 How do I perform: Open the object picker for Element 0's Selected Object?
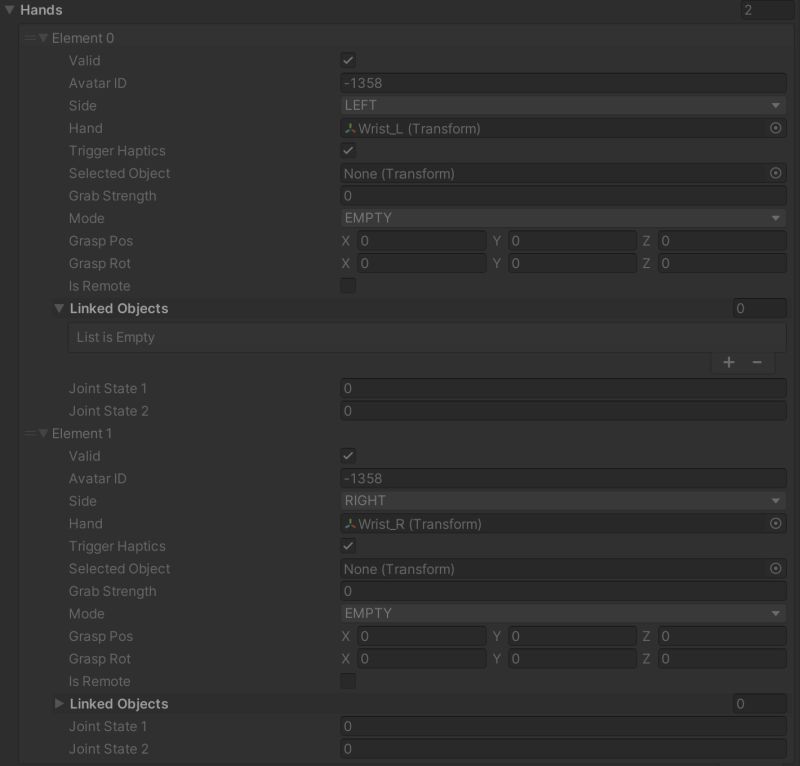tap(775, 173)
